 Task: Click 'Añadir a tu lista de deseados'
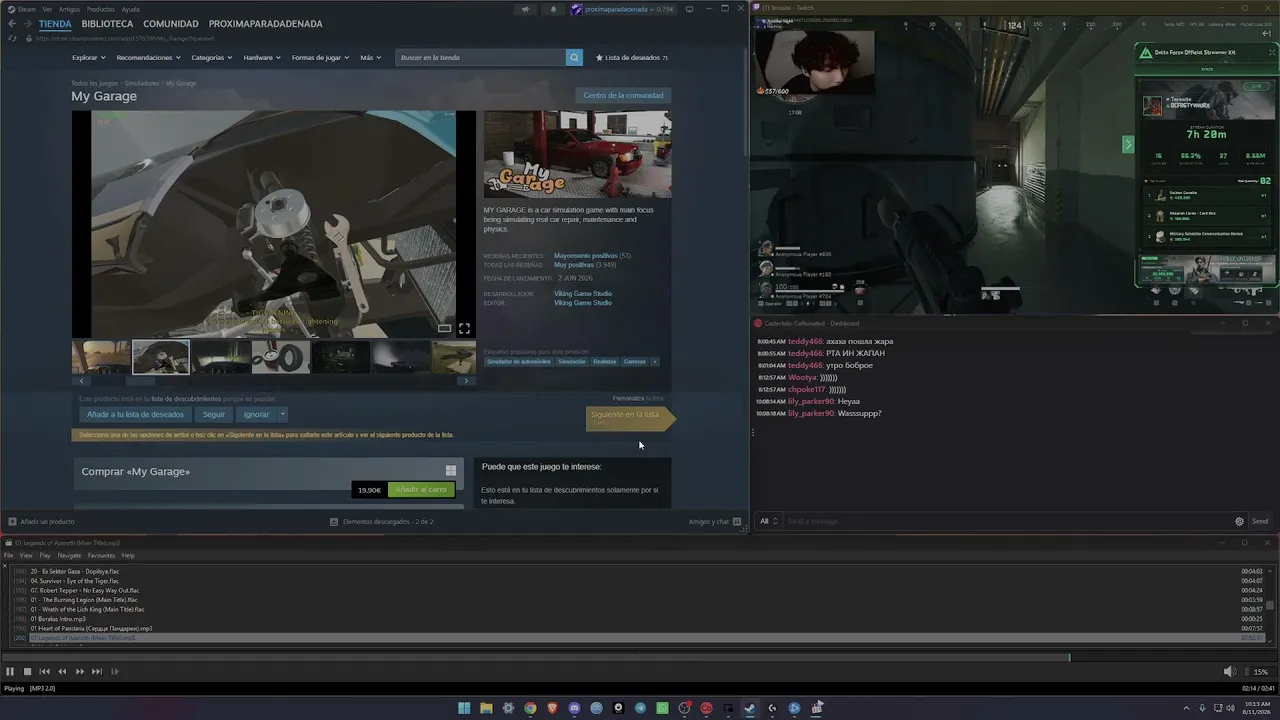coord(135,414)
